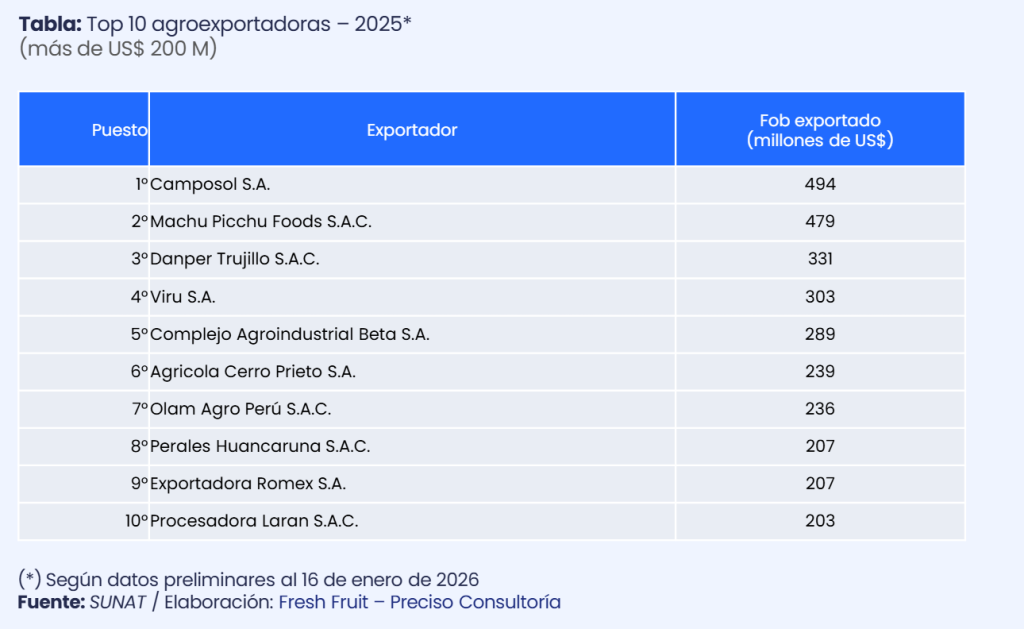
Task: Click the Puesto column header
Action: 120,130
